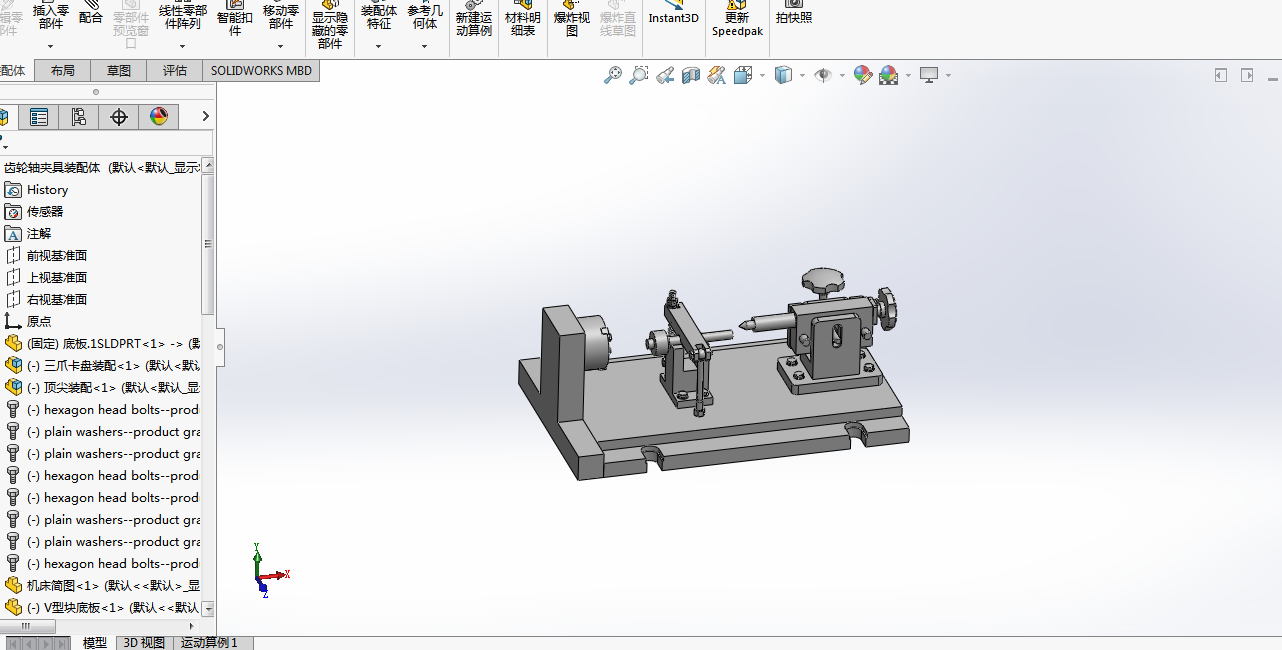
Task: Select the 注解 (Annotations) tree item
Action: [x=28, y=234]
